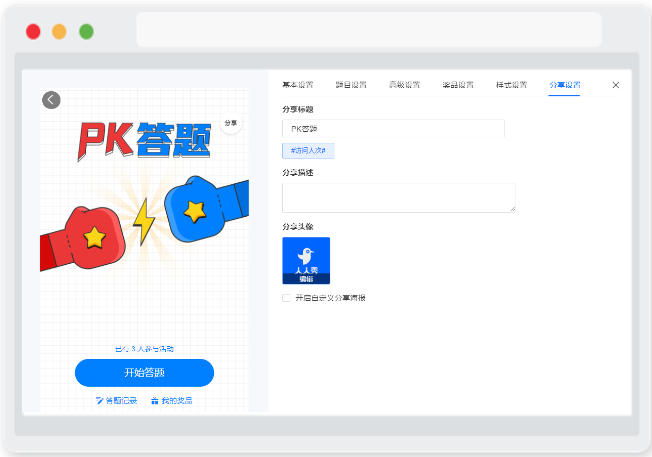Click the blue boxing glove
The width and height of the screenshot is (652, 457).
click(x=207, y=208)
